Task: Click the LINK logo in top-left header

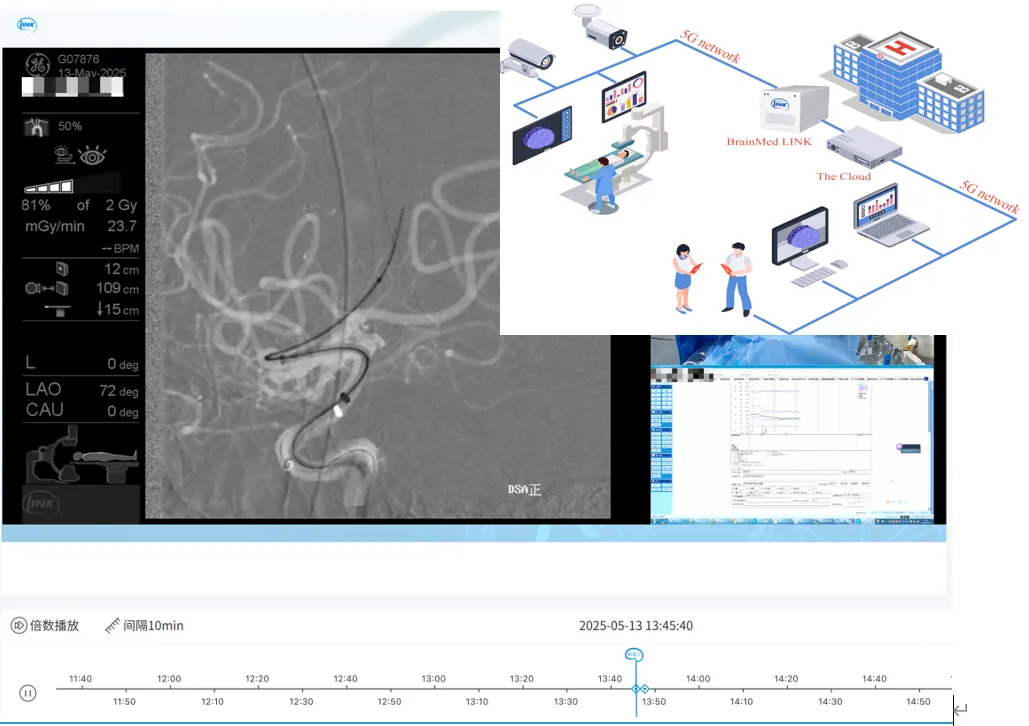Action: coord(25,23)
